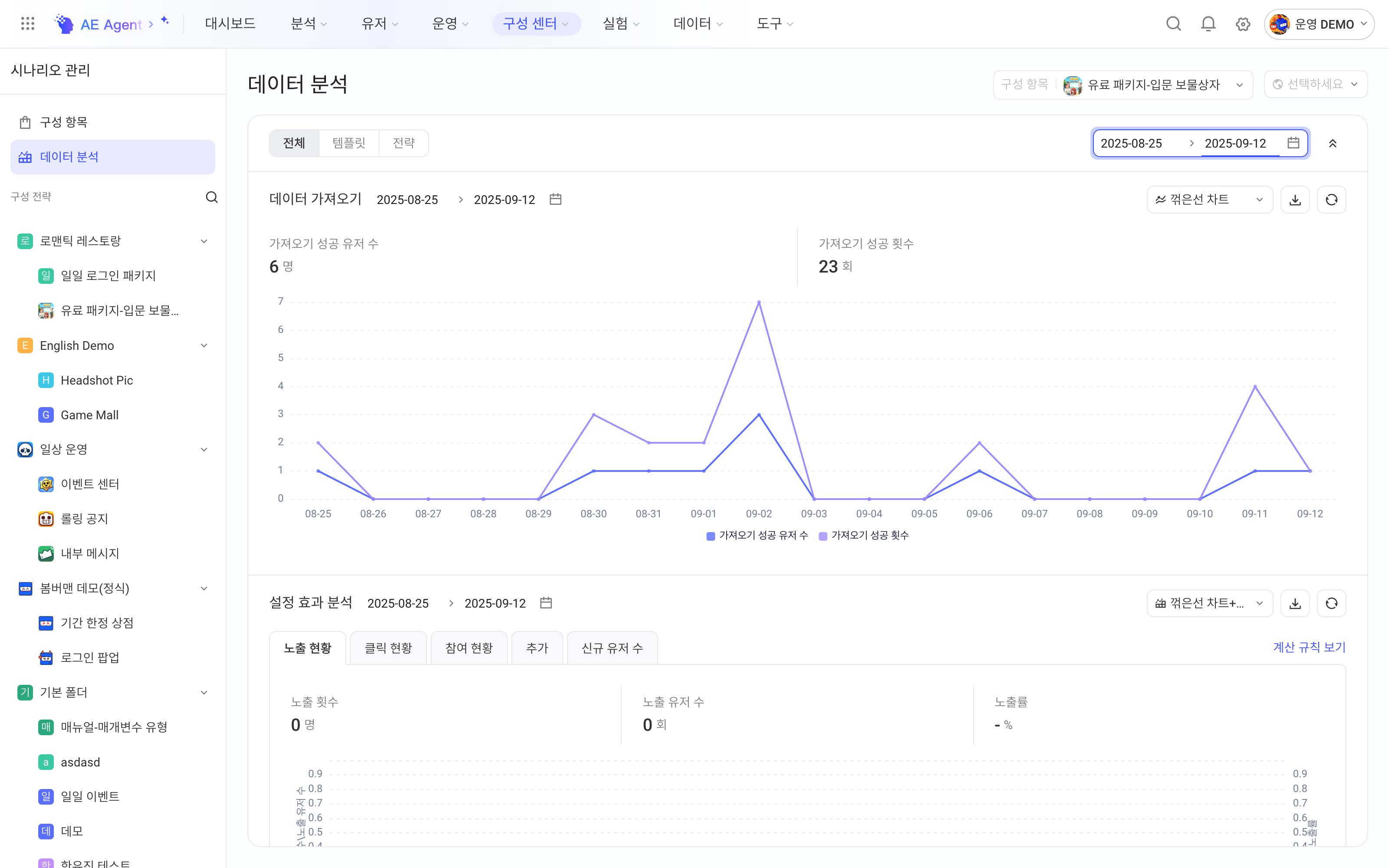Image resolution: width=1389 pixels, height=868 pixels.
Task: Open the 실험 top menu
Action: coord(620,23)
